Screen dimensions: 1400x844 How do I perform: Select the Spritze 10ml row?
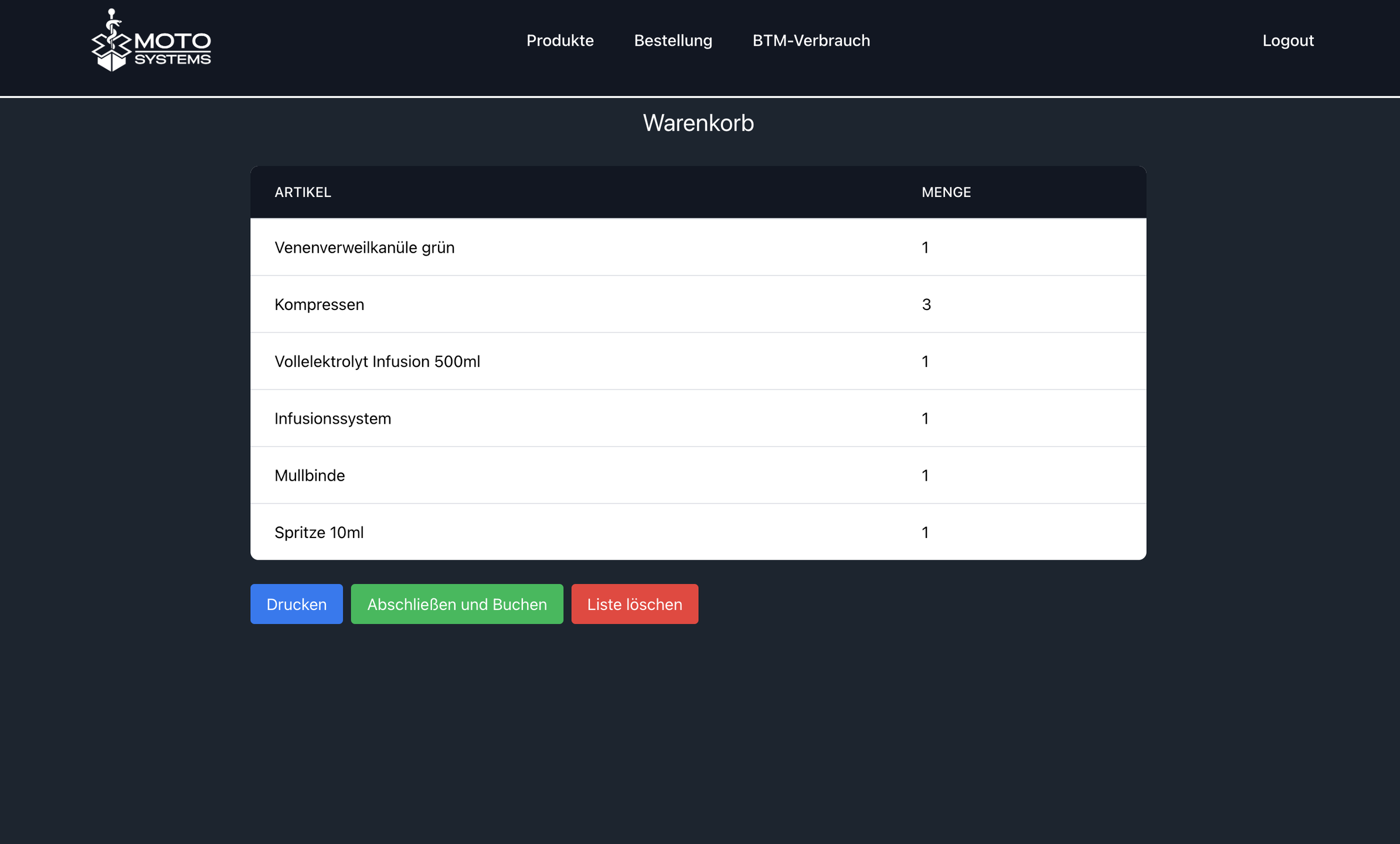[319, 532]
